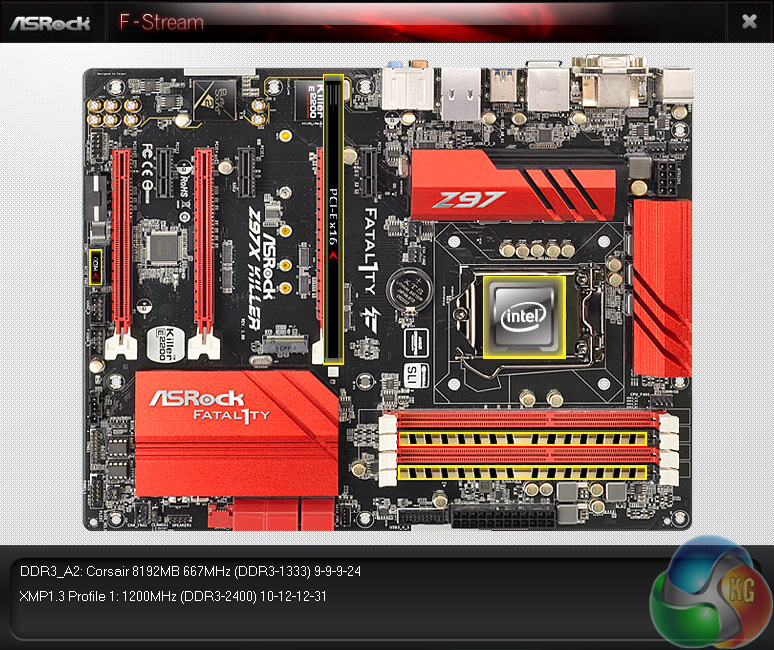Select the small highlighted ROM chip
774x650 pixels.
click(96, 267)
